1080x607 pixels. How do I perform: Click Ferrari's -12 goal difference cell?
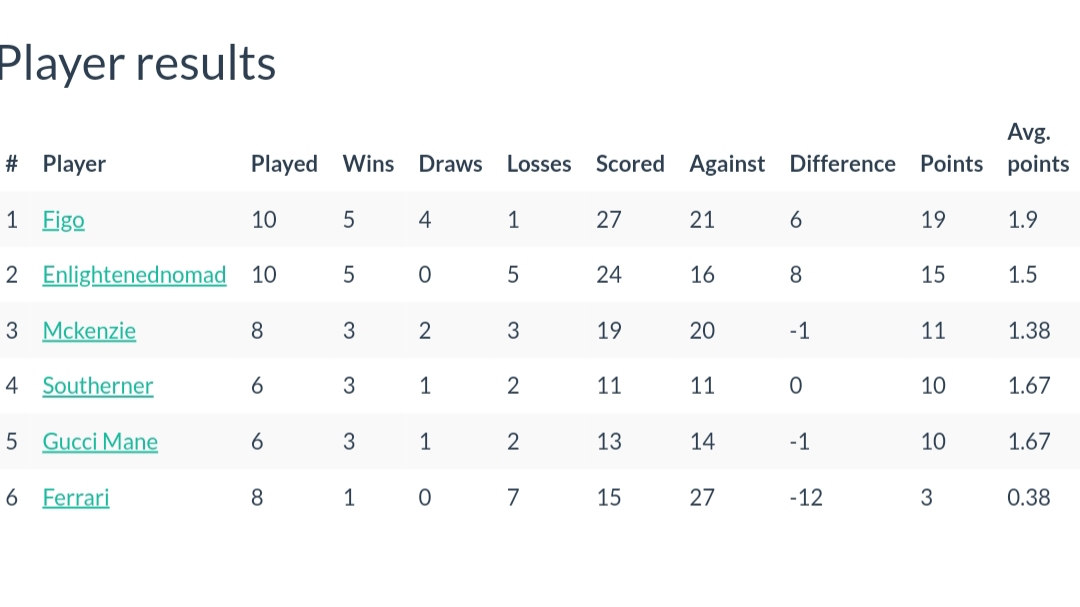806,497
